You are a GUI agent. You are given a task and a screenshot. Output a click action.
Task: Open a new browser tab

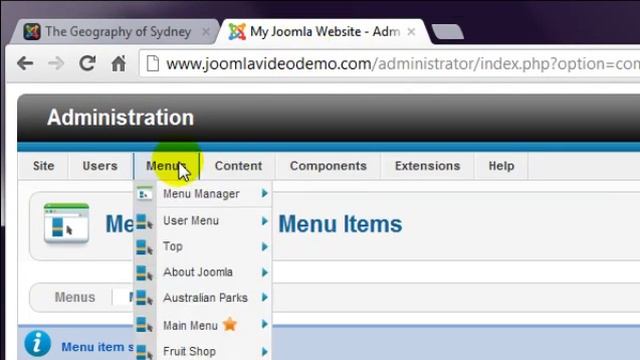click(x=448, y=32)
